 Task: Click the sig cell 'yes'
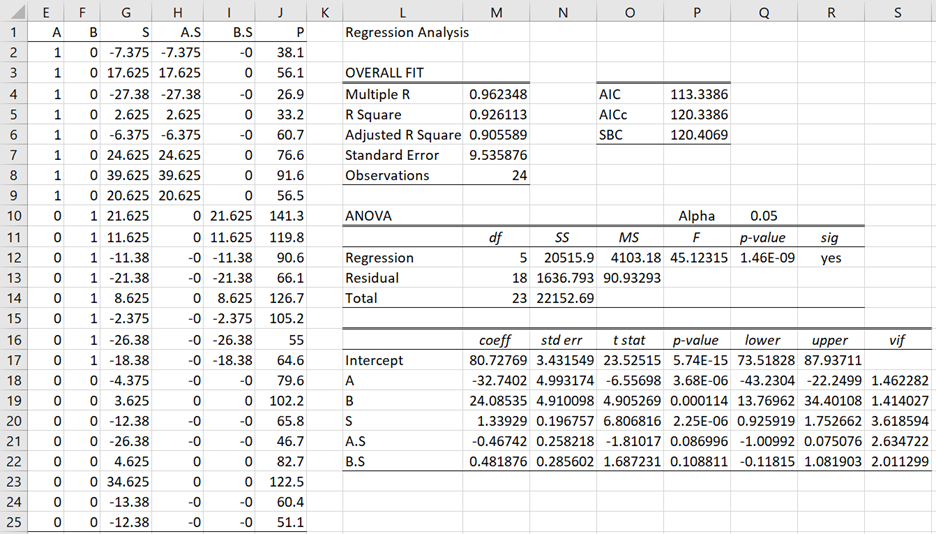831,258
